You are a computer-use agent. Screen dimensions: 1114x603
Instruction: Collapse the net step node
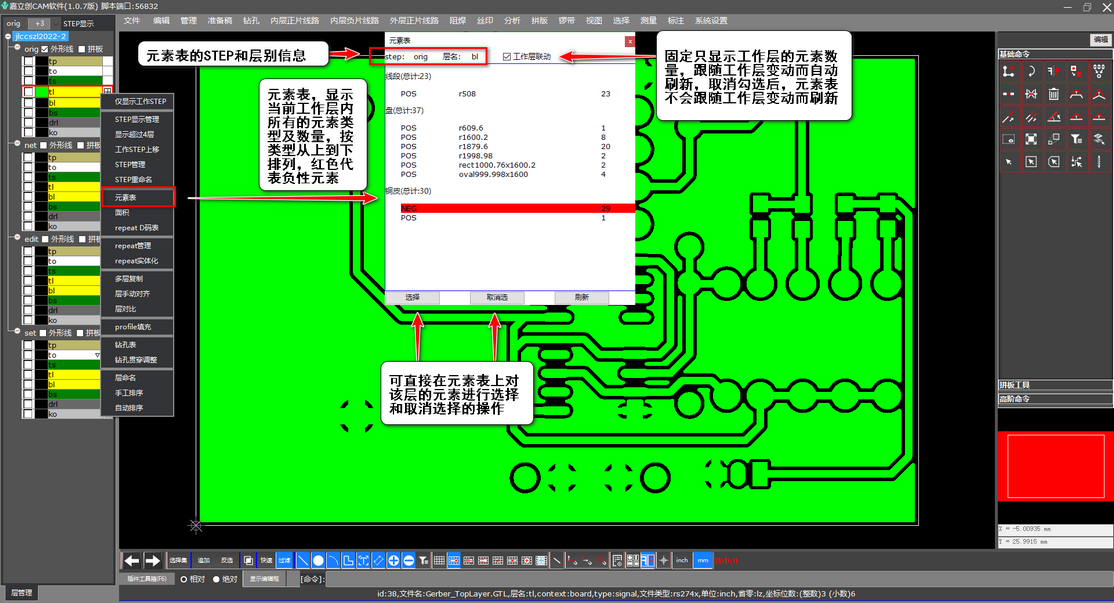(18, 143)
